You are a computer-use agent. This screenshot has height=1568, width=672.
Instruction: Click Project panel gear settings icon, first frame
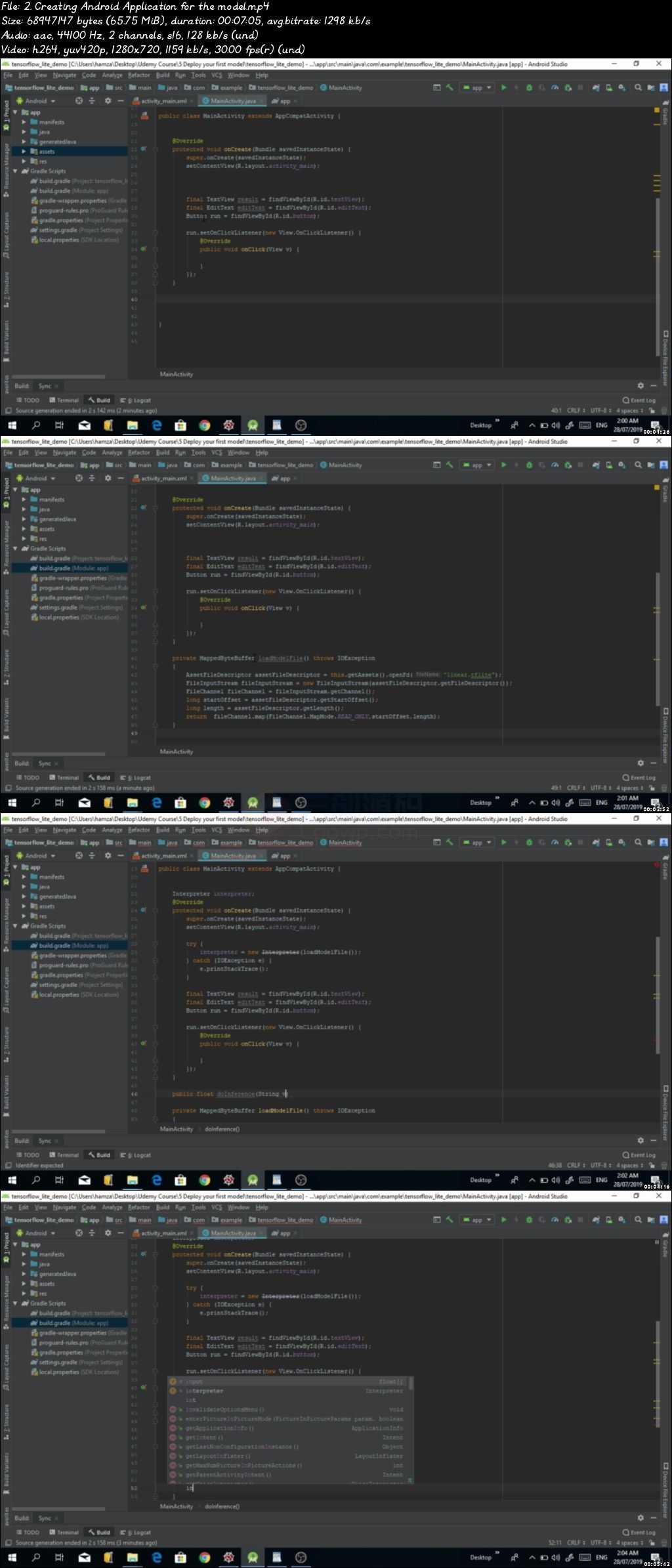click(108, 101)
